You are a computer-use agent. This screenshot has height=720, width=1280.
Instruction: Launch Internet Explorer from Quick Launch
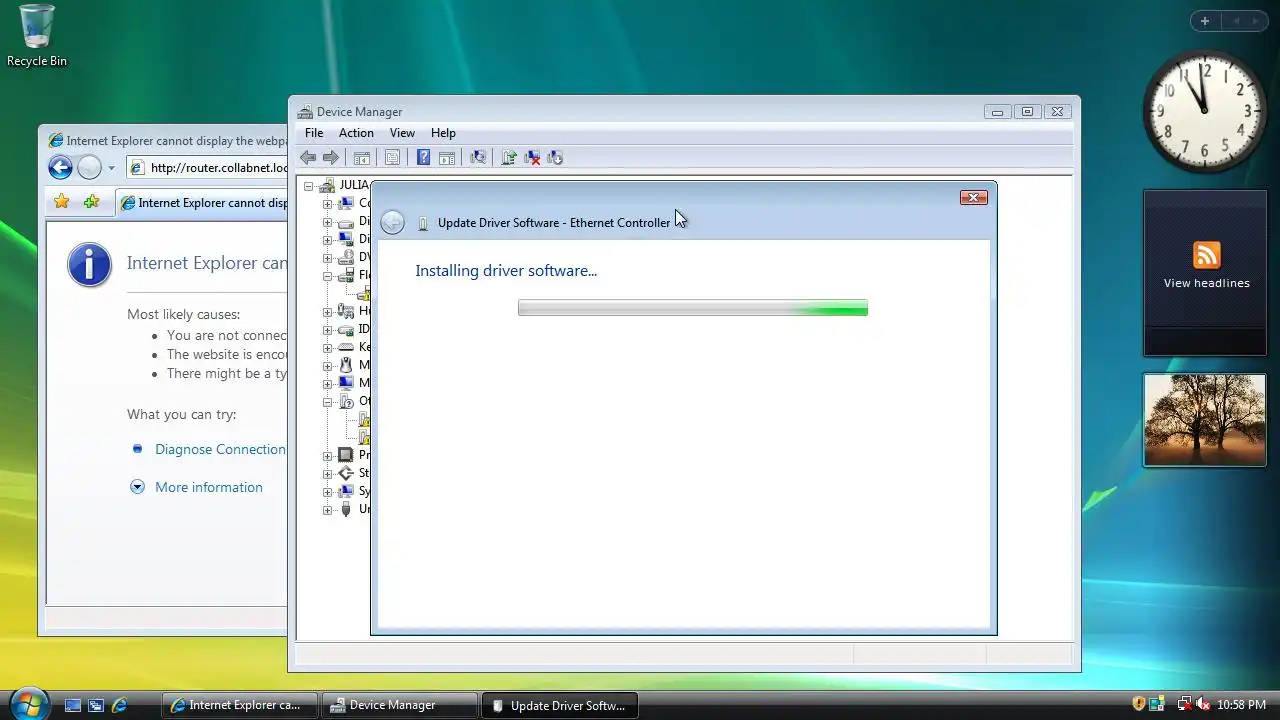(x=119, y=705)
